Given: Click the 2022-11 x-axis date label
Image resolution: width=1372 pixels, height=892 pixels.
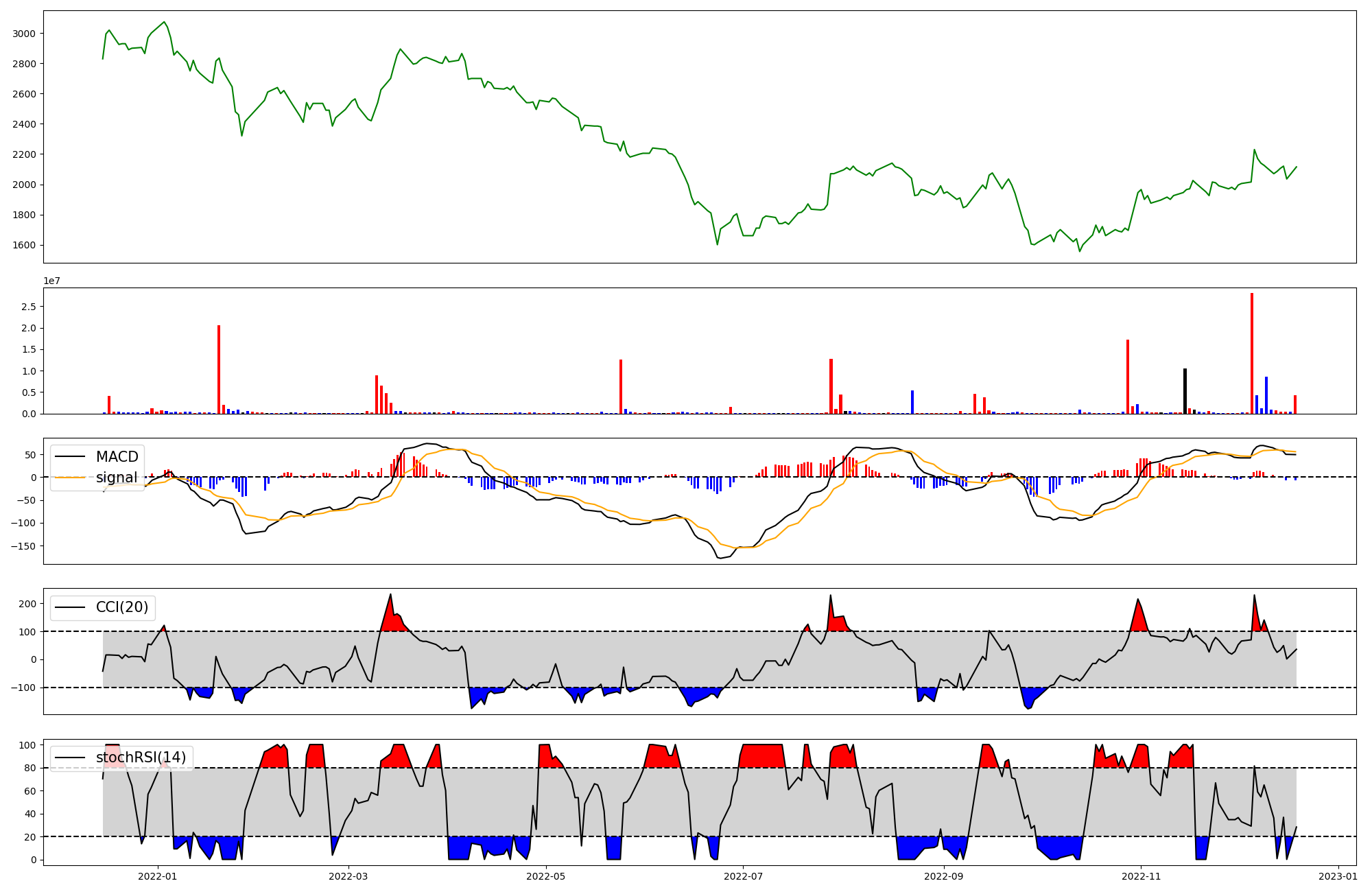Looking at the screenshot, I should coord(1142,877).
